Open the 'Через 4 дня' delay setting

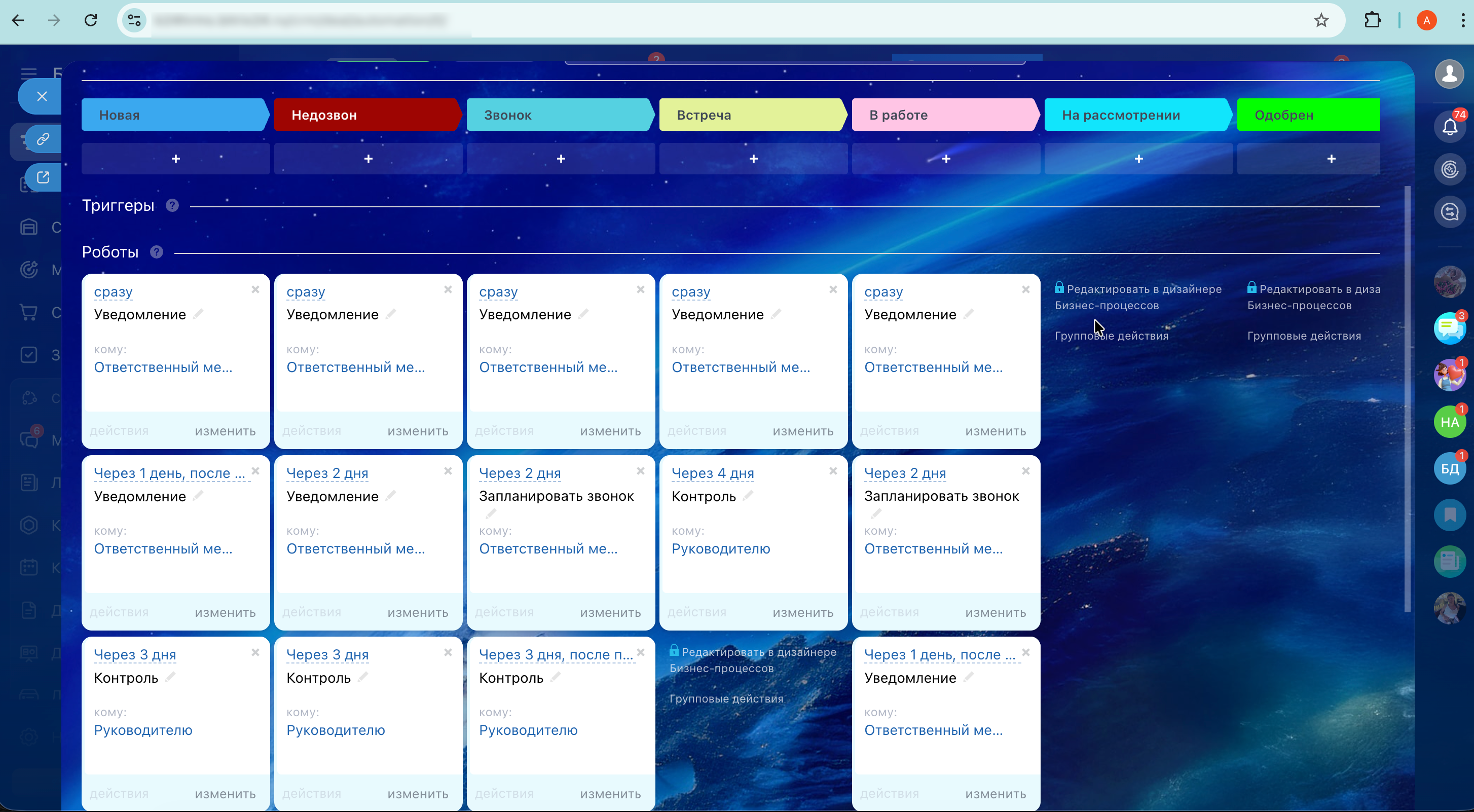pyautogui.click(x=712, y=473)
